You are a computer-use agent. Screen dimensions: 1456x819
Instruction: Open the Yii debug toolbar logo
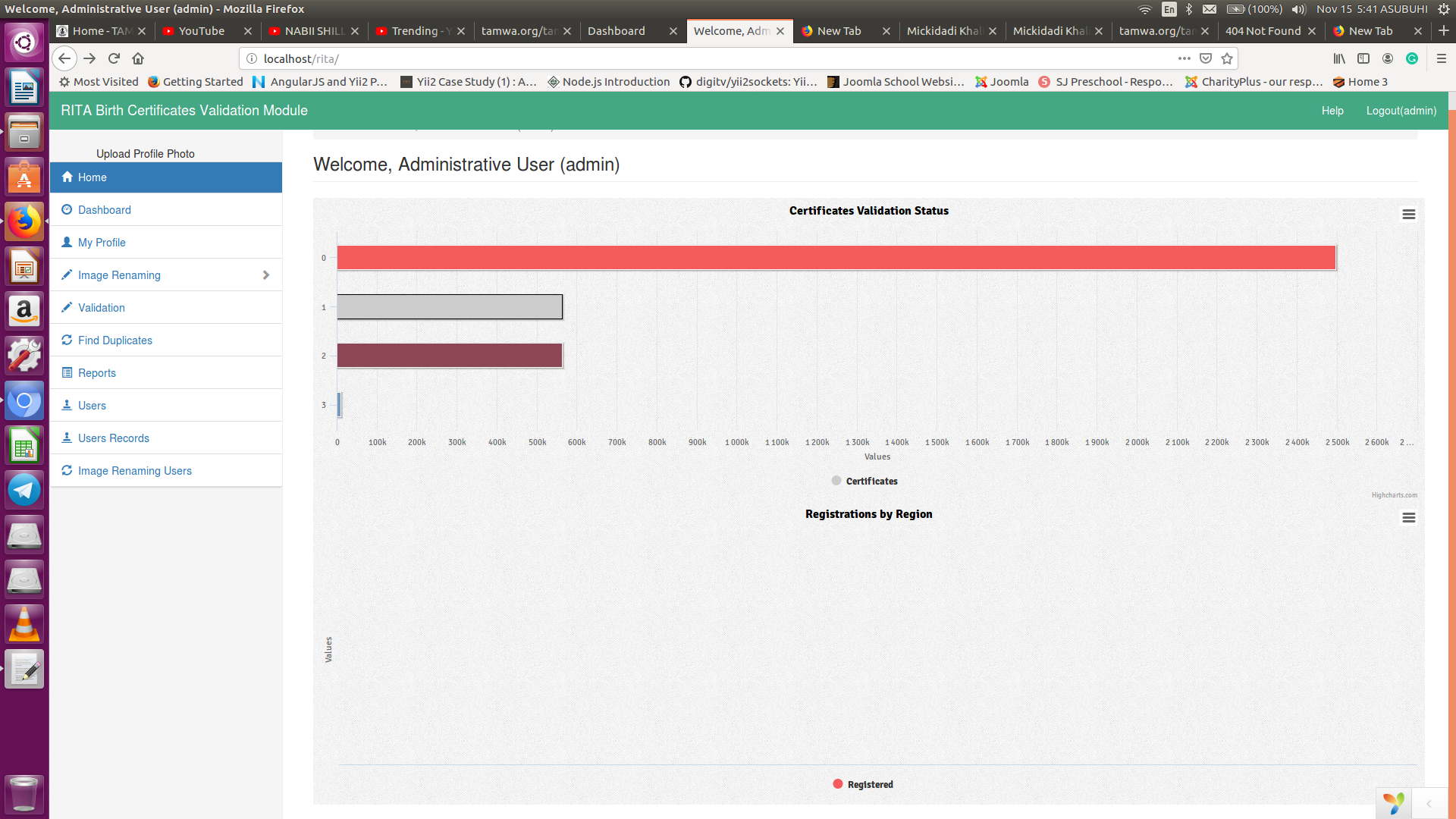click(1393, 803)
